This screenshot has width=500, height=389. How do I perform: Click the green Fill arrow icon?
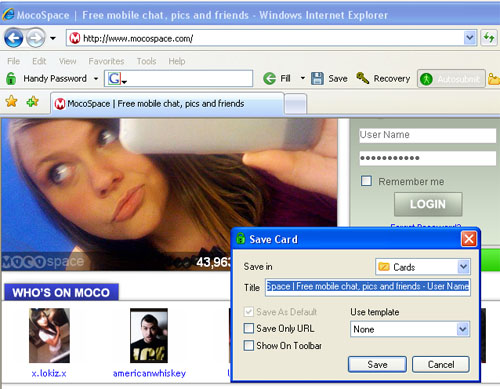click(x=269, y=79)
